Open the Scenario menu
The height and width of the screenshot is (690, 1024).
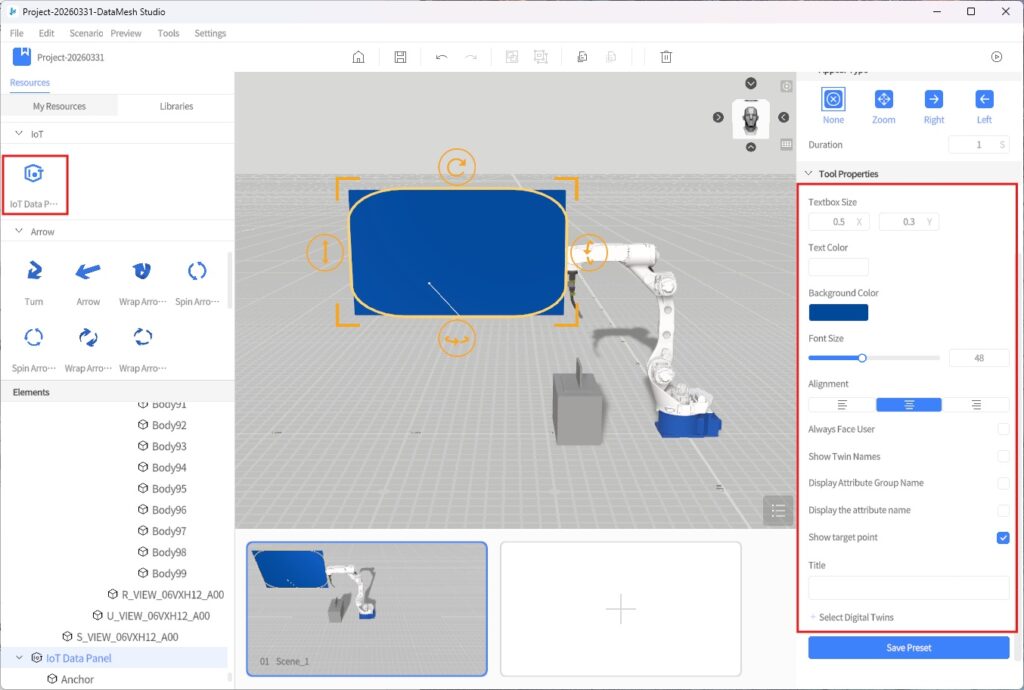click(86, 33)
